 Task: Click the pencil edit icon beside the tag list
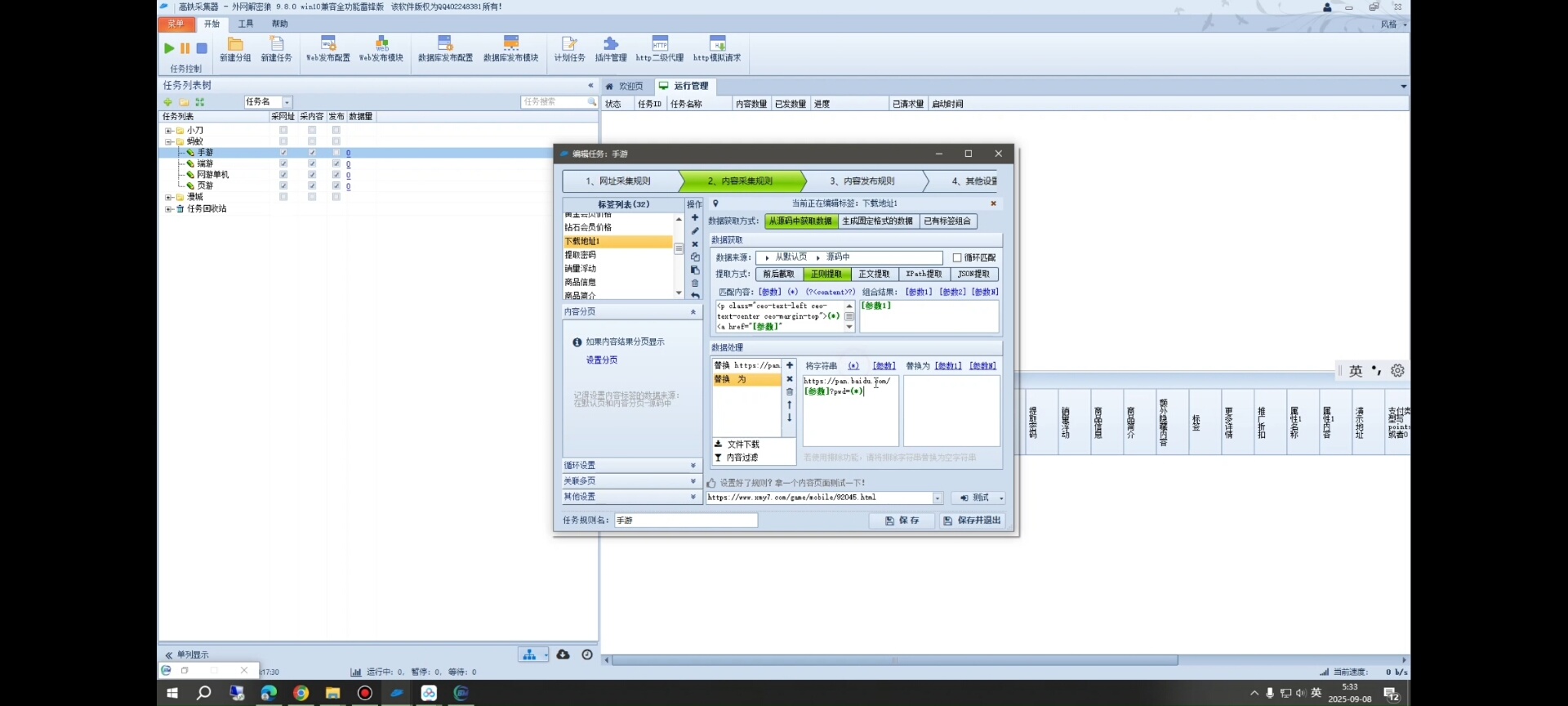[x=695, y=231]
